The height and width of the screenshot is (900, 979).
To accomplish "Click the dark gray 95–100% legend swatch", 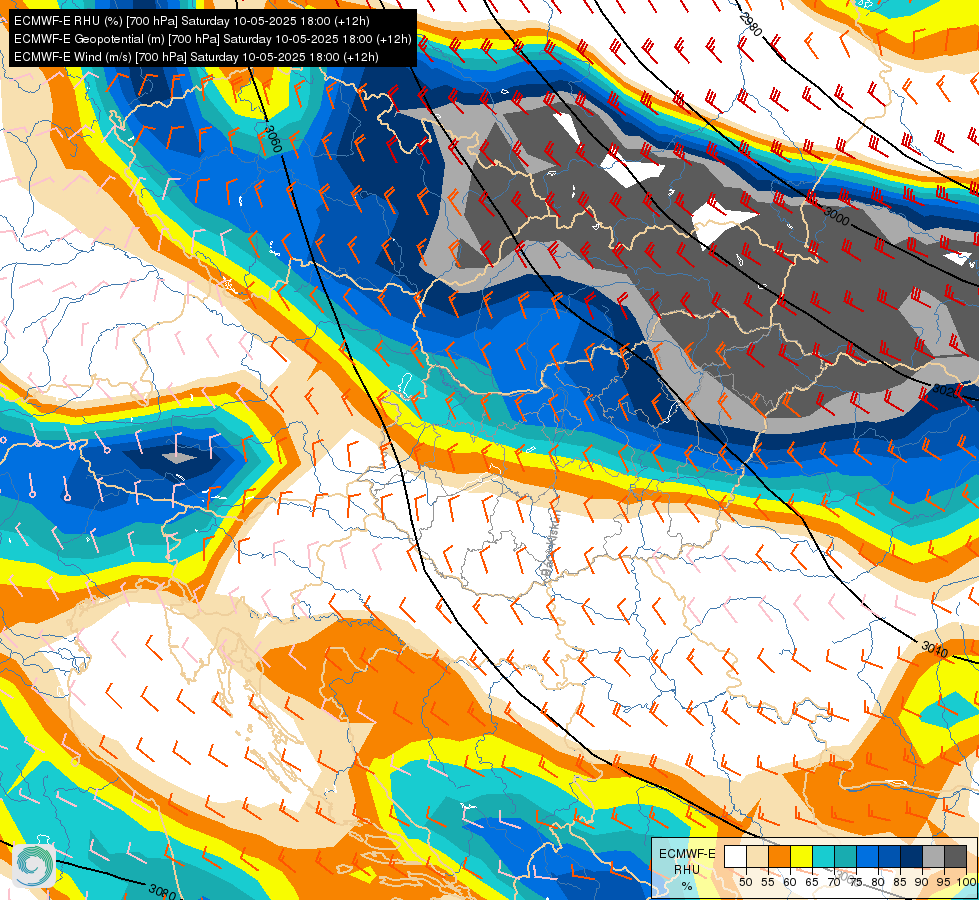I will click(955, 856).
